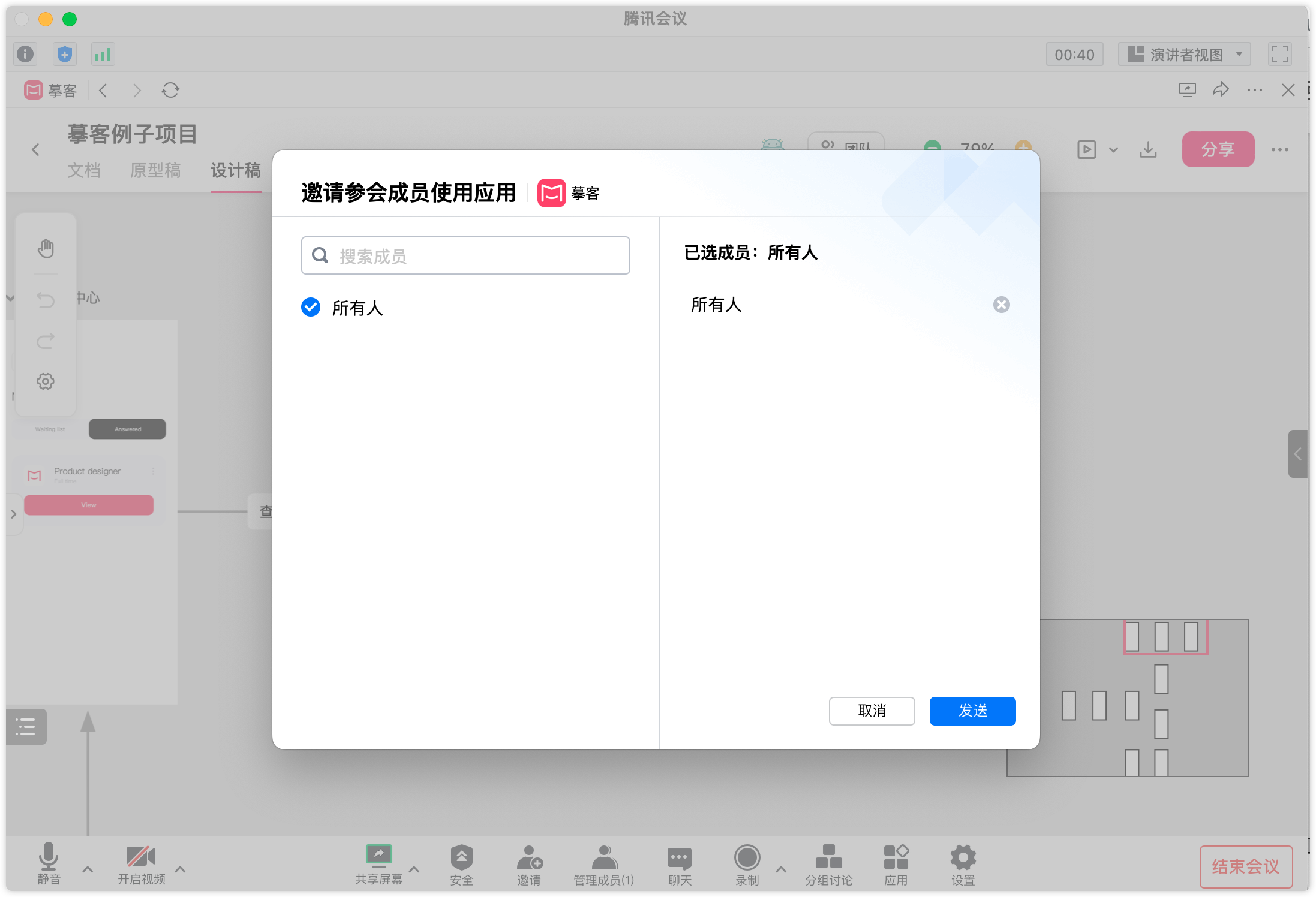This screenshot has width=1316, height=897.
Task: Click the Waiting list tab in design
Action: click(50, 429)
